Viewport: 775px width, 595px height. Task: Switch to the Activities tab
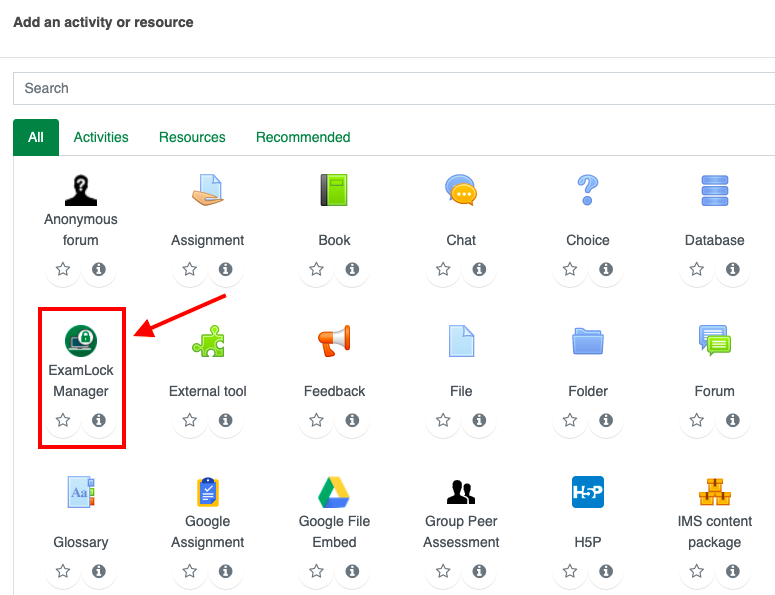(101, 137)
